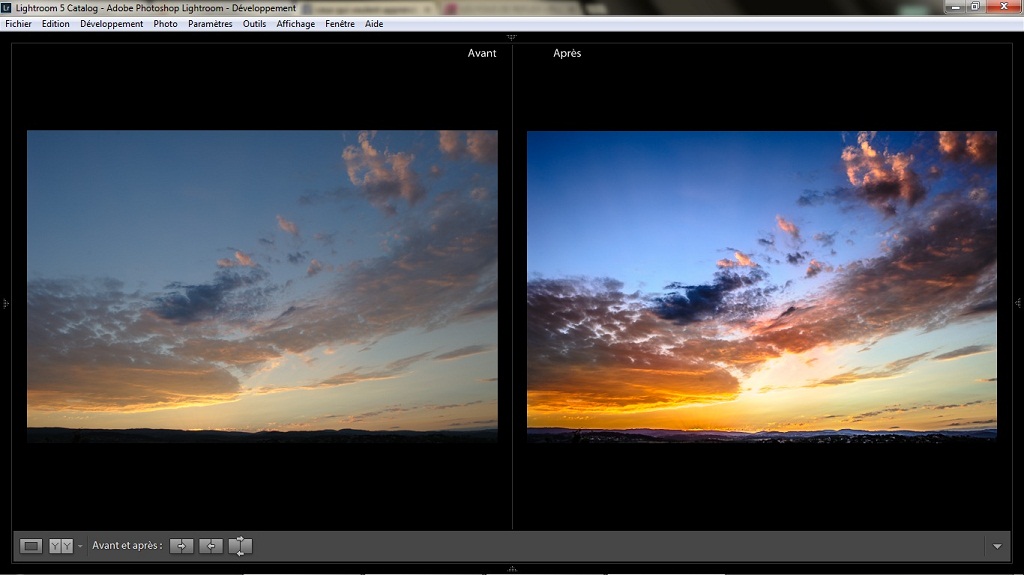Show the bottom filmstrip panel
Image resolution: width=1024 pixels, height=575 pixels.
point(512,569)
